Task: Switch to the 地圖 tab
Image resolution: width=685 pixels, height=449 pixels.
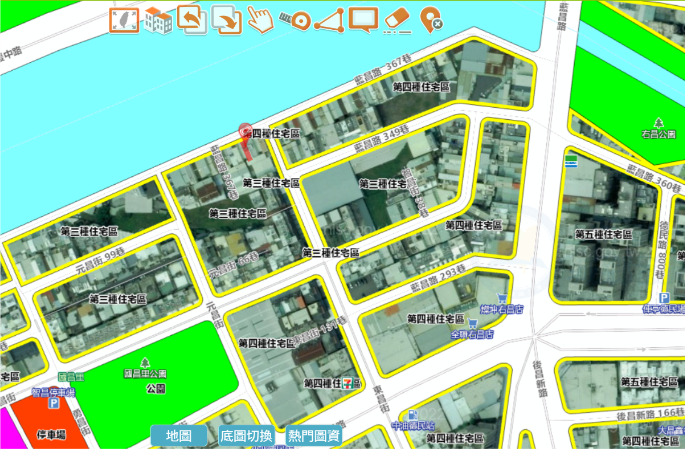Action: [x=179, y=436]
